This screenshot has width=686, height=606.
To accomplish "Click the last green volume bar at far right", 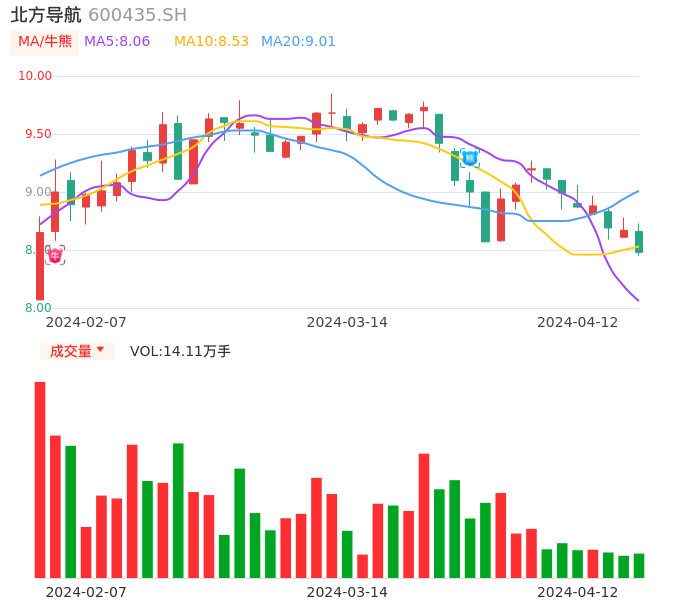I will pos(639,566).
